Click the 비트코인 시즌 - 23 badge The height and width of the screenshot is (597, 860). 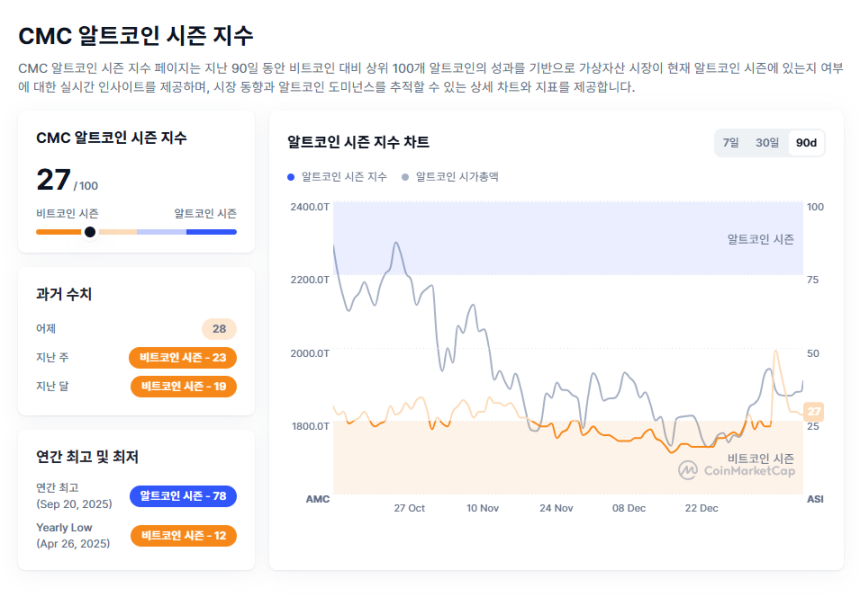(183, 358)
